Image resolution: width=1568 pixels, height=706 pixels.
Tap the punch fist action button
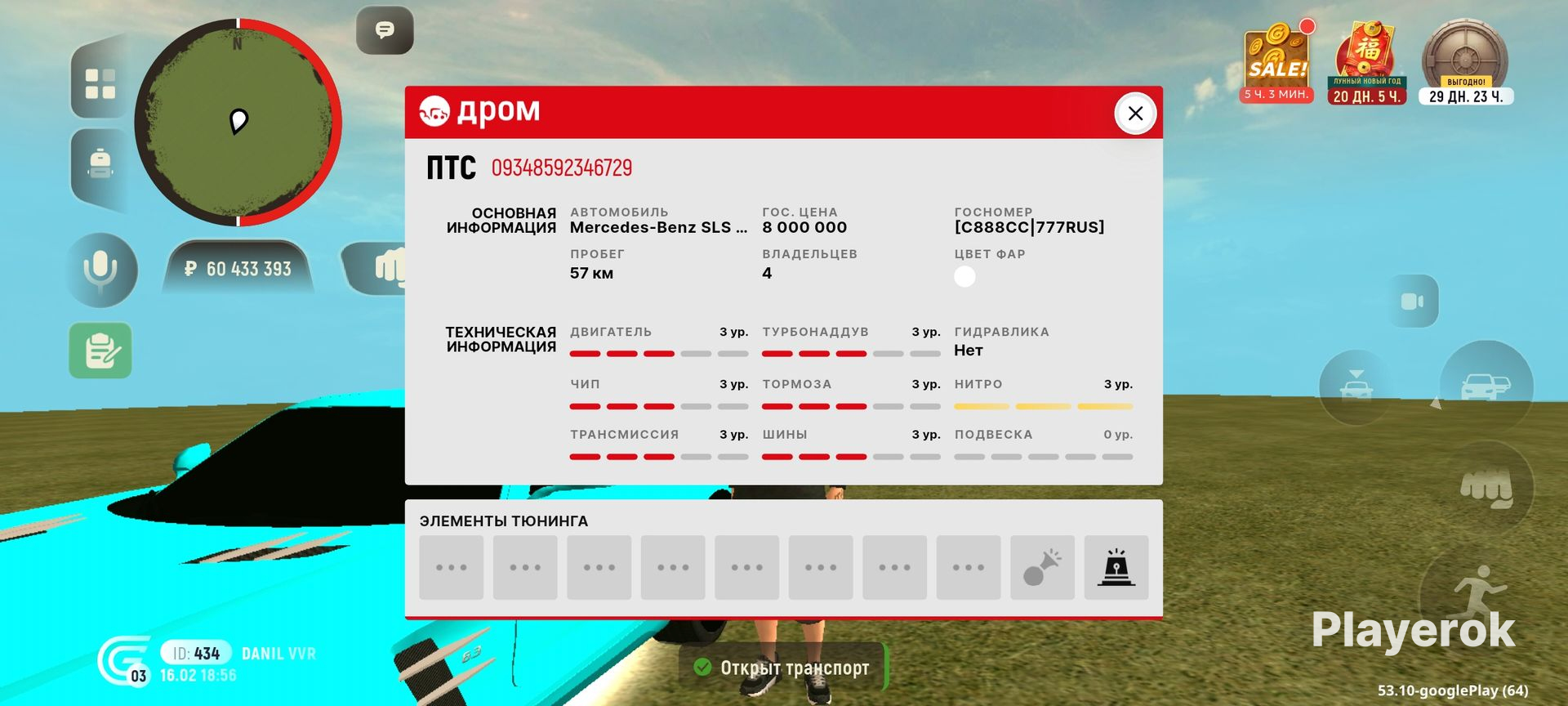tap(1486, 489)
